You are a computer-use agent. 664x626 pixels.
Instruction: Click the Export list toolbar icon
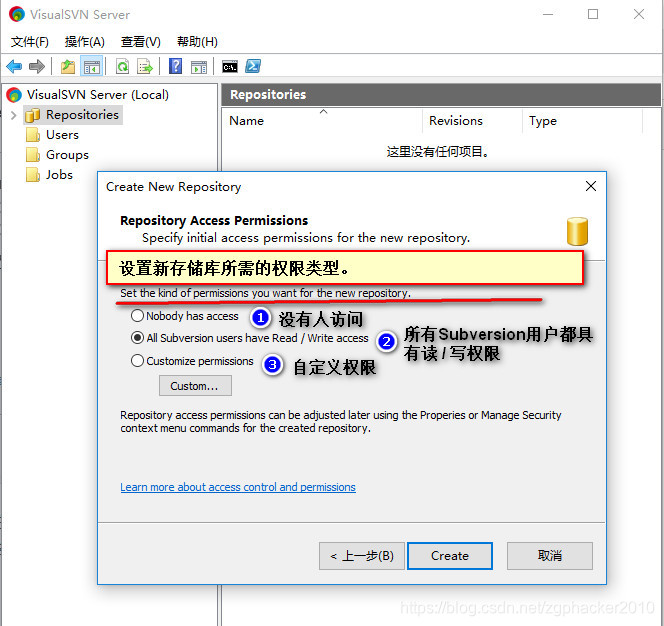coord(145,66)
